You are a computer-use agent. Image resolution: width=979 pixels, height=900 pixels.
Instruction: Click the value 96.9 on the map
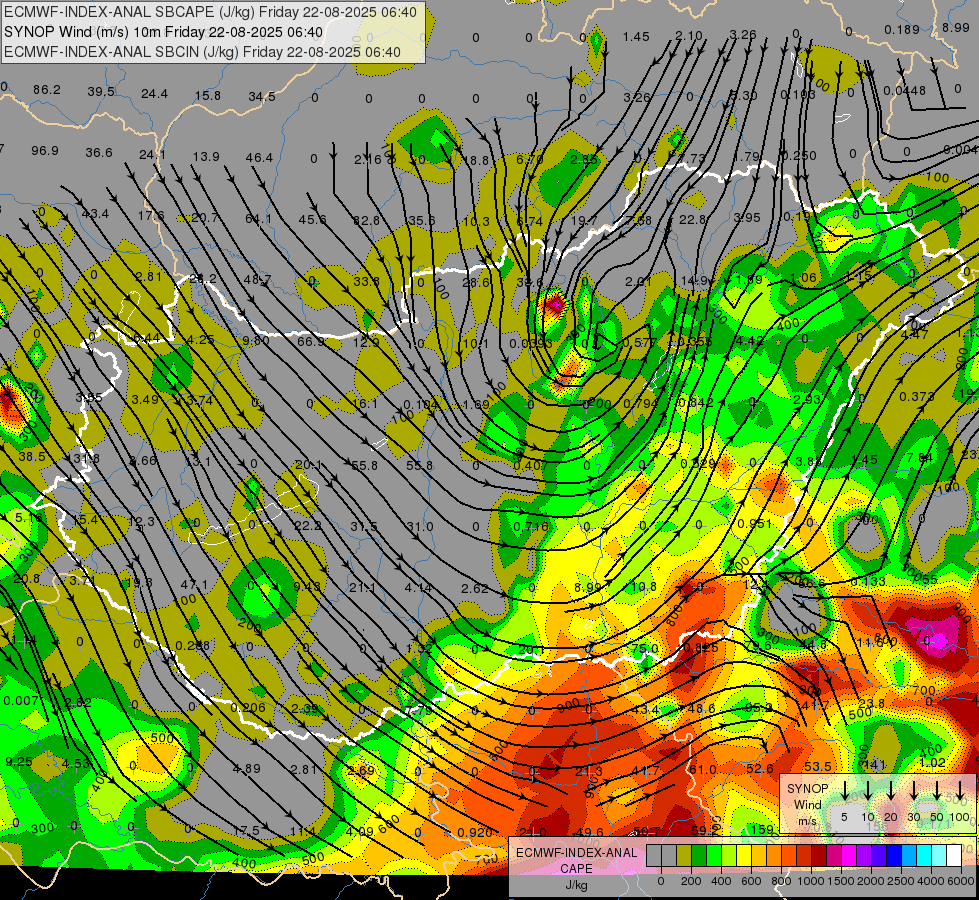[x=45, y=151]
